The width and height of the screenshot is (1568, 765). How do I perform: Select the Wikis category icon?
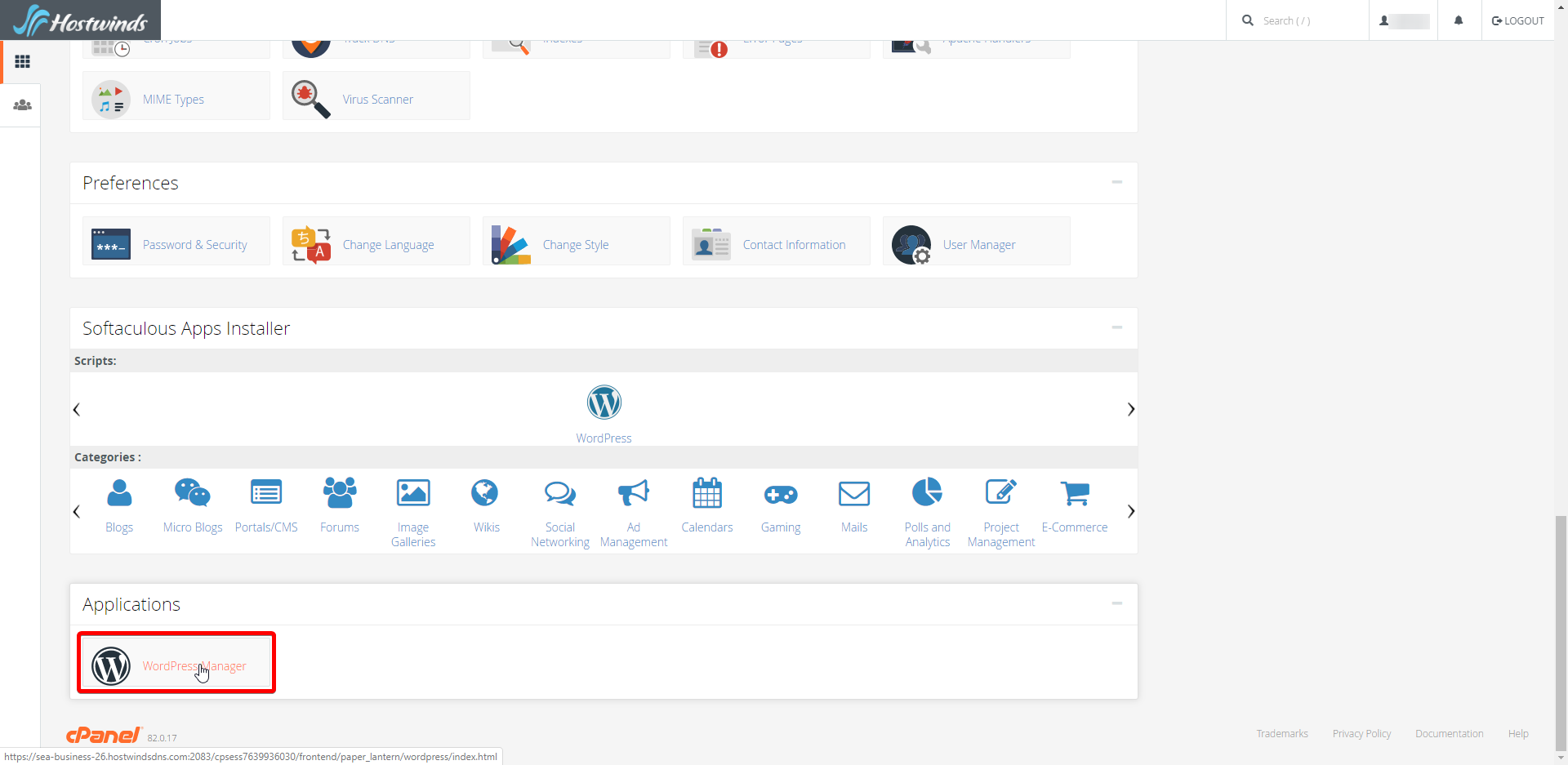click(x=485, y=493)
